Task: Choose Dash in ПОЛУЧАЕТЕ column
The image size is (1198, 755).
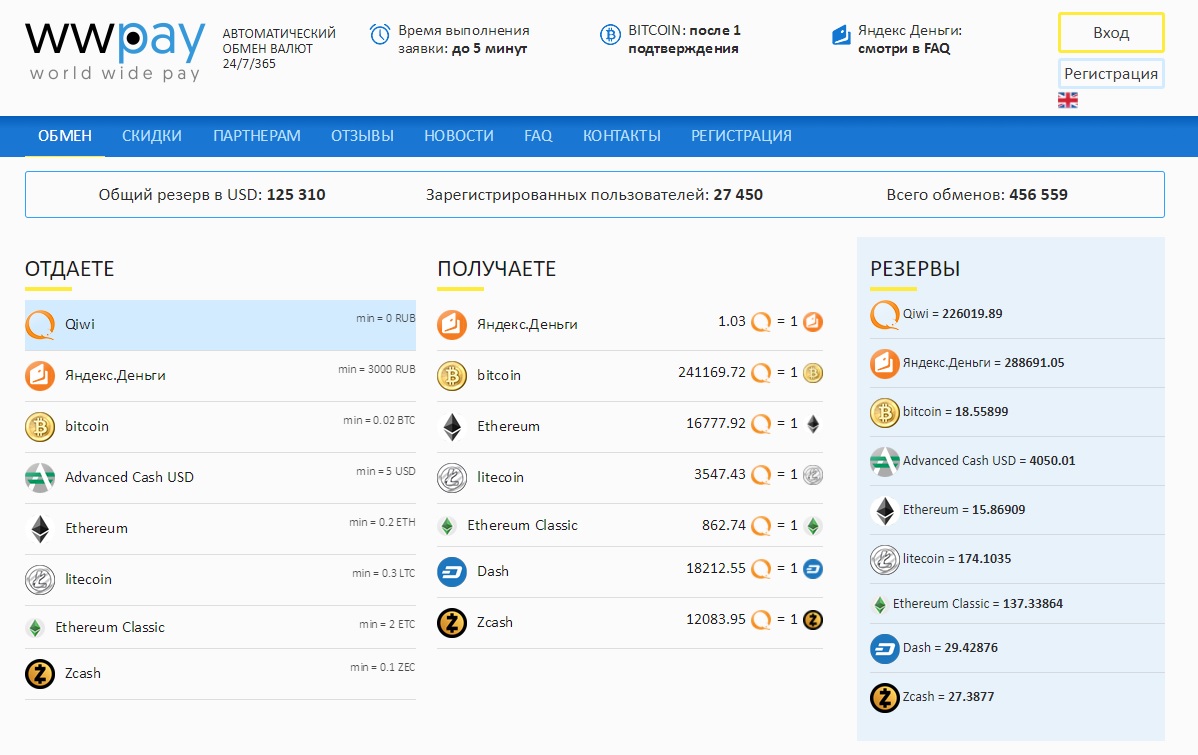Action: point(630,572)
